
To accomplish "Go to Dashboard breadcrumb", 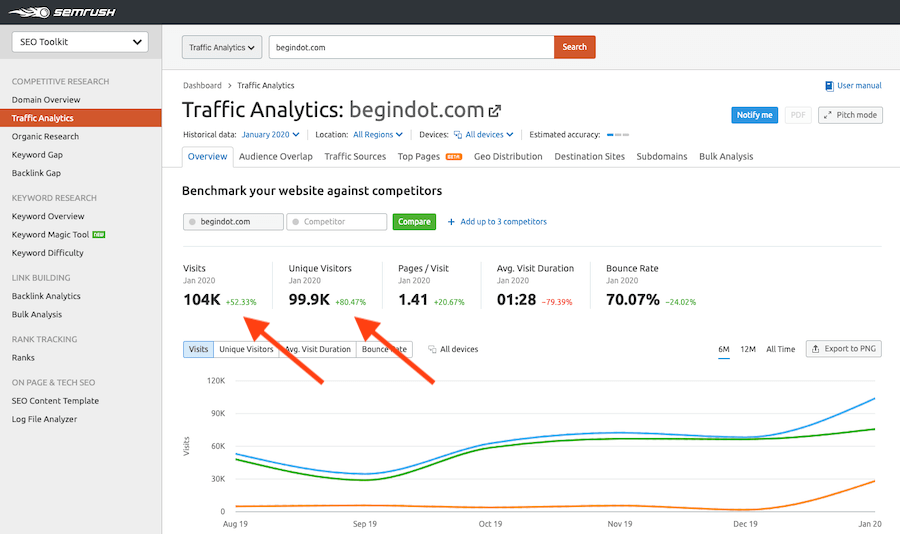I will [x=202, y=86].
